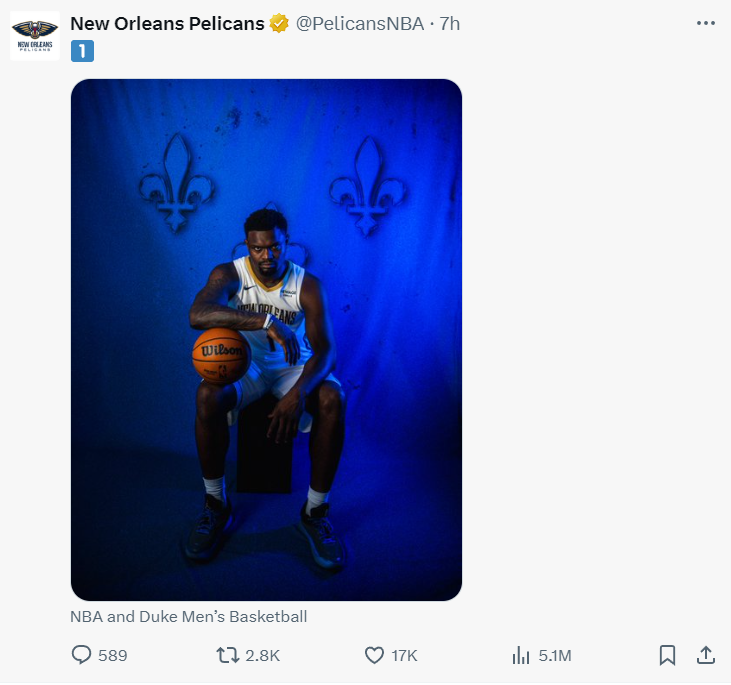Toggle the bookmark icon
This screenshot has width=731, height=685.
[x=667, y=655]
